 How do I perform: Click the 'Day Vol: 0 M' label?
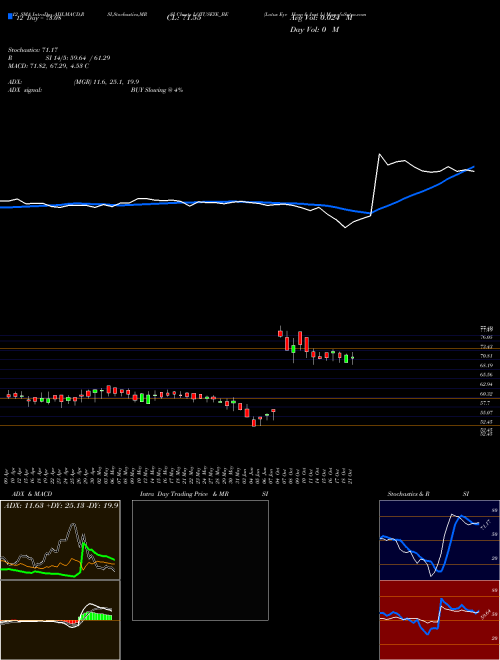point(314,30)
